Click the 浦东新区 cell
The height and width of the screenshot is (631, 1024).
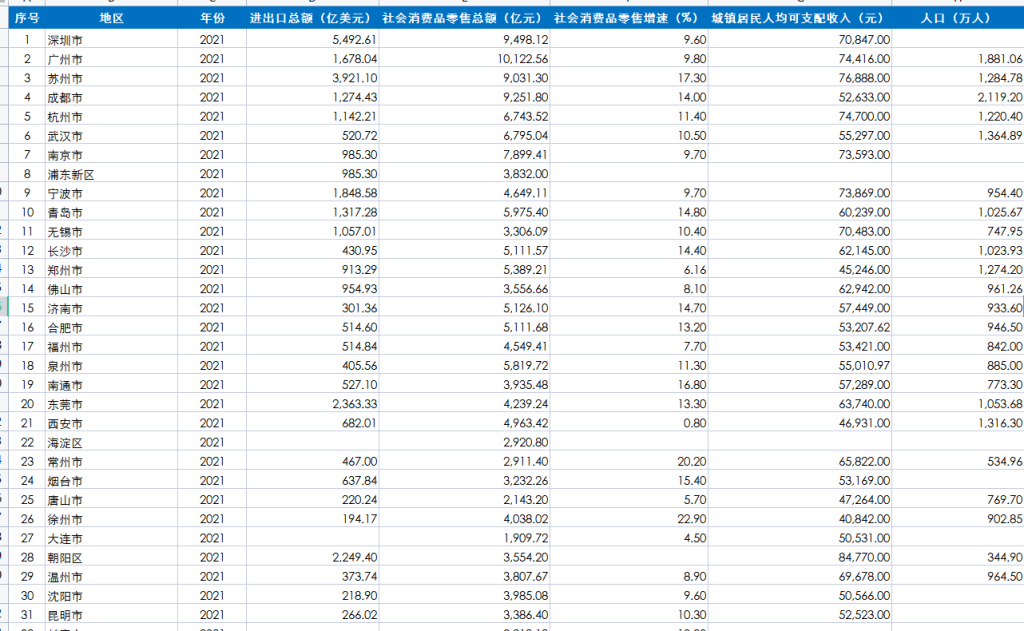pos(111,174)
